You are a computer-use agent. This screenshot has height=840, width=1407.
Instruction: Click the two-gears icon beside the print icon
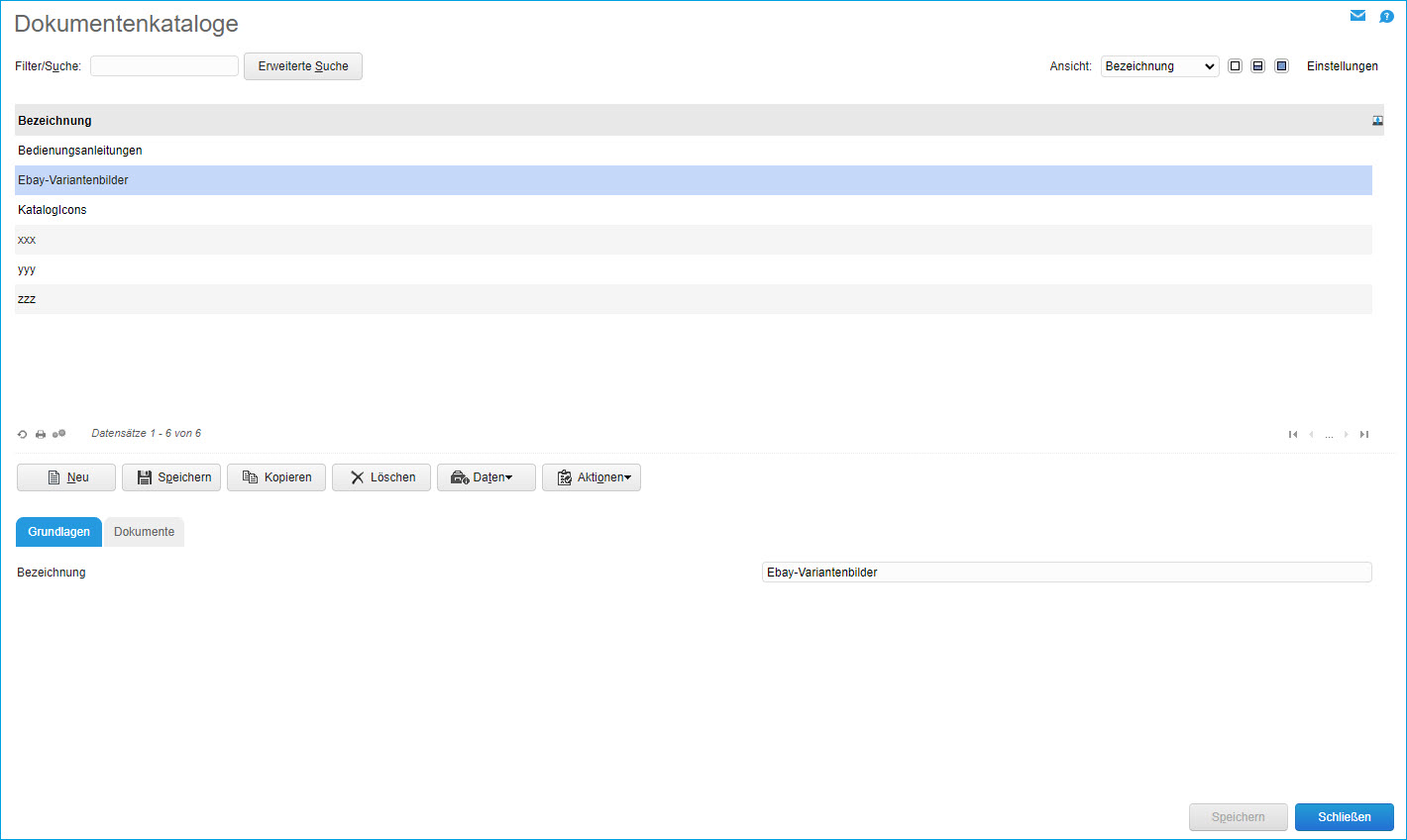[x=59, y=434]
